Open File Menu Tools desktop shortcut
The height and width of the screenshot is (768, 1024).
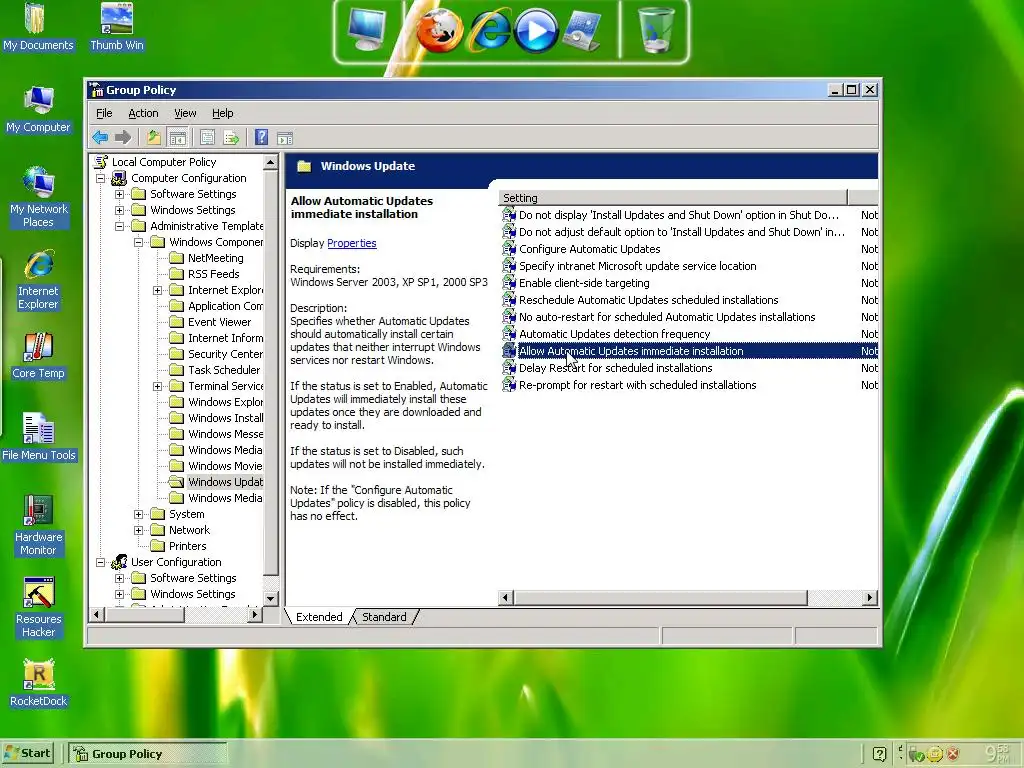point(39,437)
